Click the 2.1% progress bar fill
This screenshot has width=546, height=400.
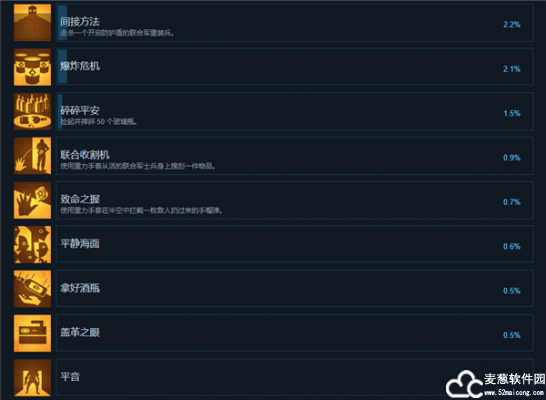[x=63, y=66]
